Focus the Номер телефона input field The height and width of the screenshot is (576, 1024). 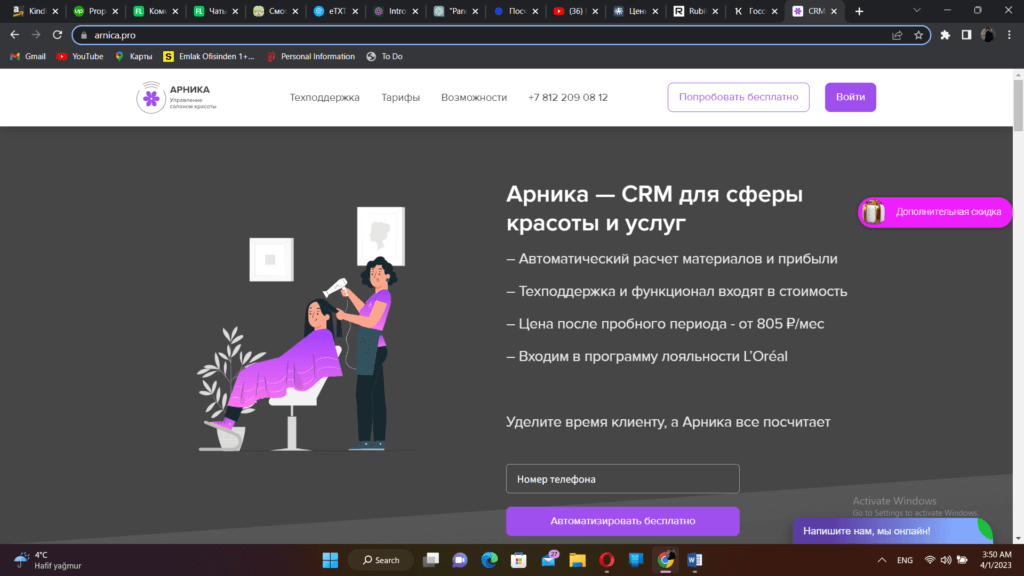[622, 479]
